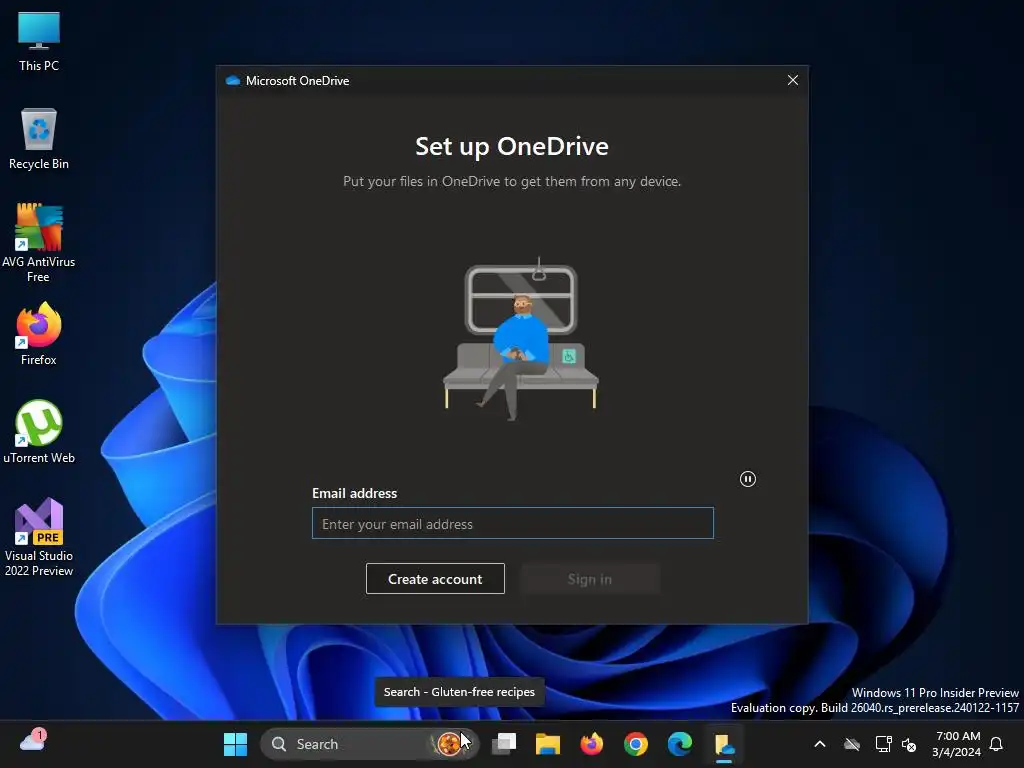This screenshot has height=768, width=1024.
Task: Click the taskbar Search box
Action: tap(369, 744)
